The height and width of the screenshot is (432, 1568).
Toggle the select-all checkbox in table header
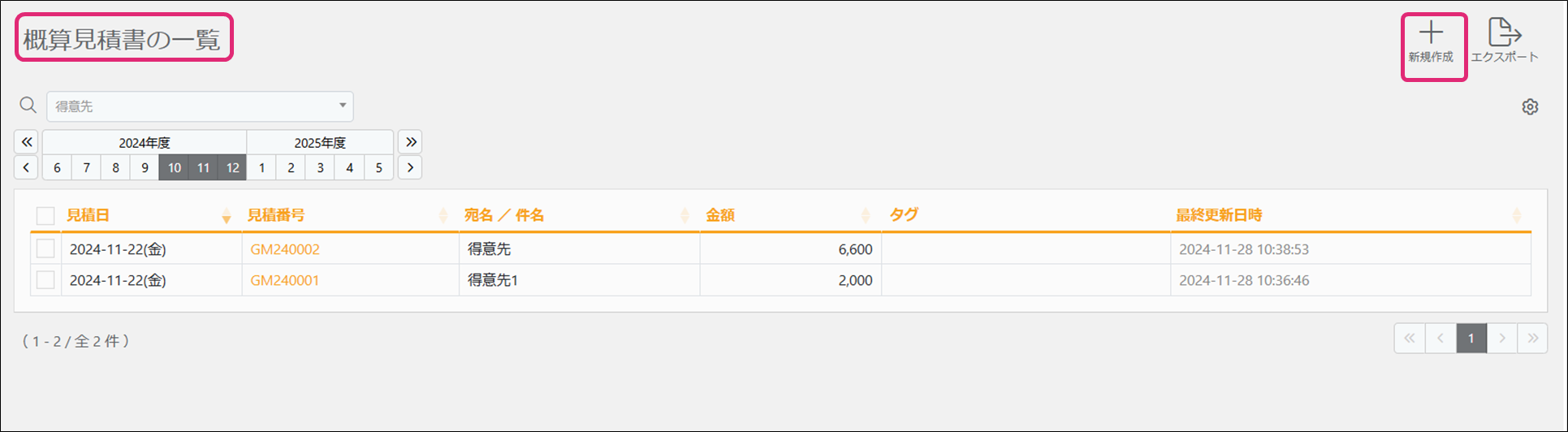[45, 216]
